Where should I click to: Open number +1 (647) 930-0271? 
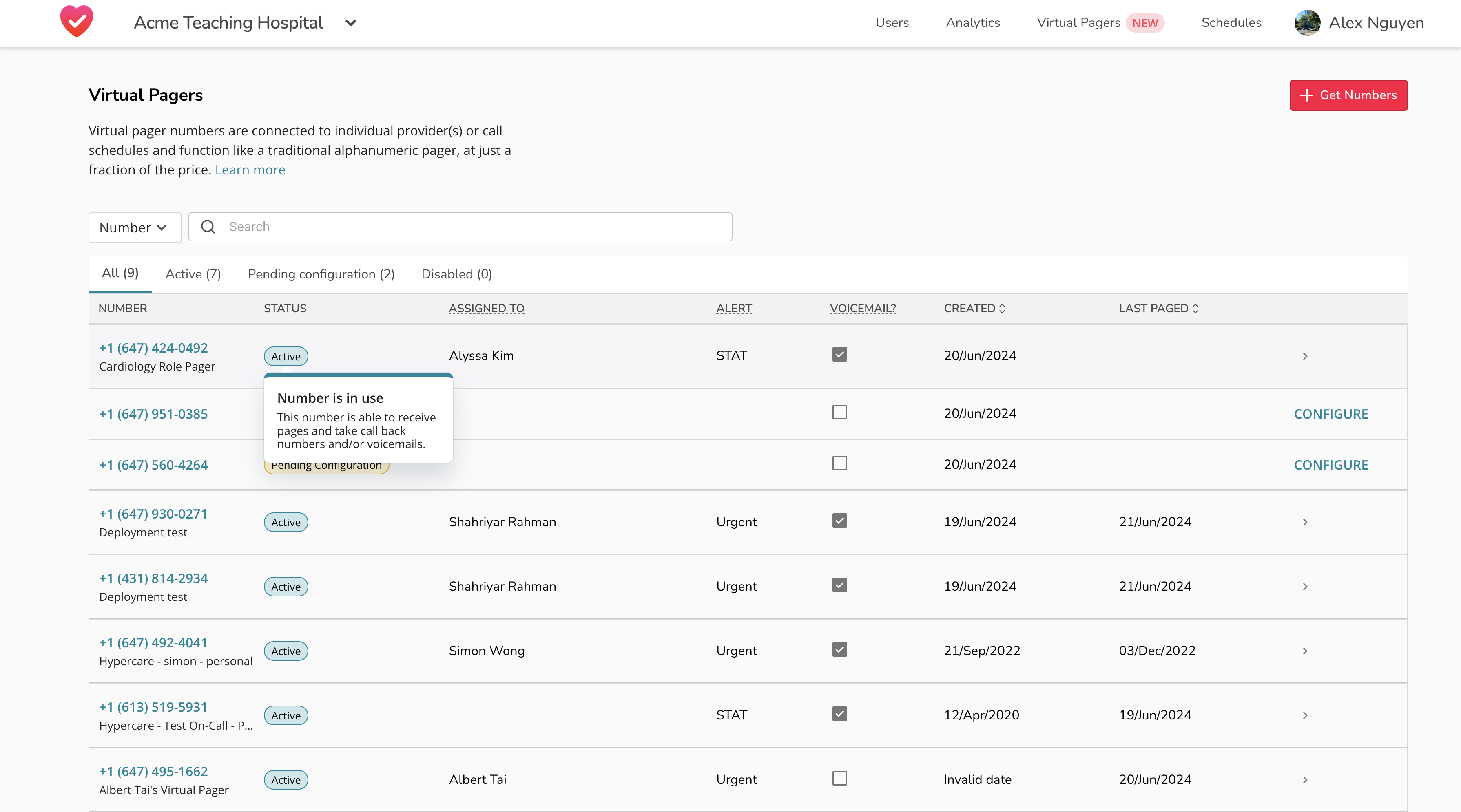pos(153,514)
